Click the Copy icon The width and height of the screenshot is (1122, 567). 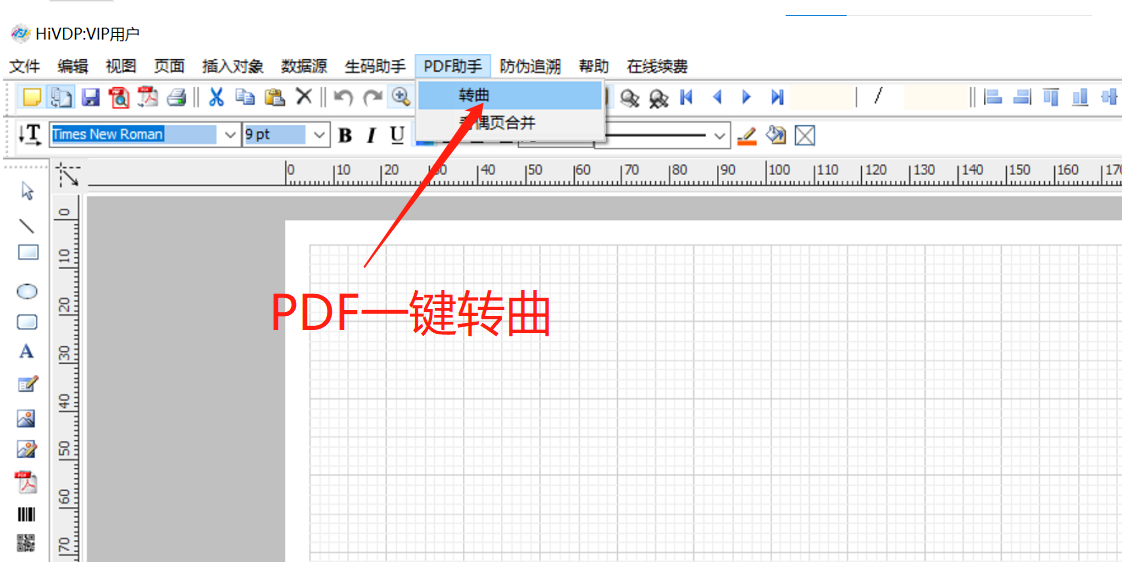coord(245,97)
